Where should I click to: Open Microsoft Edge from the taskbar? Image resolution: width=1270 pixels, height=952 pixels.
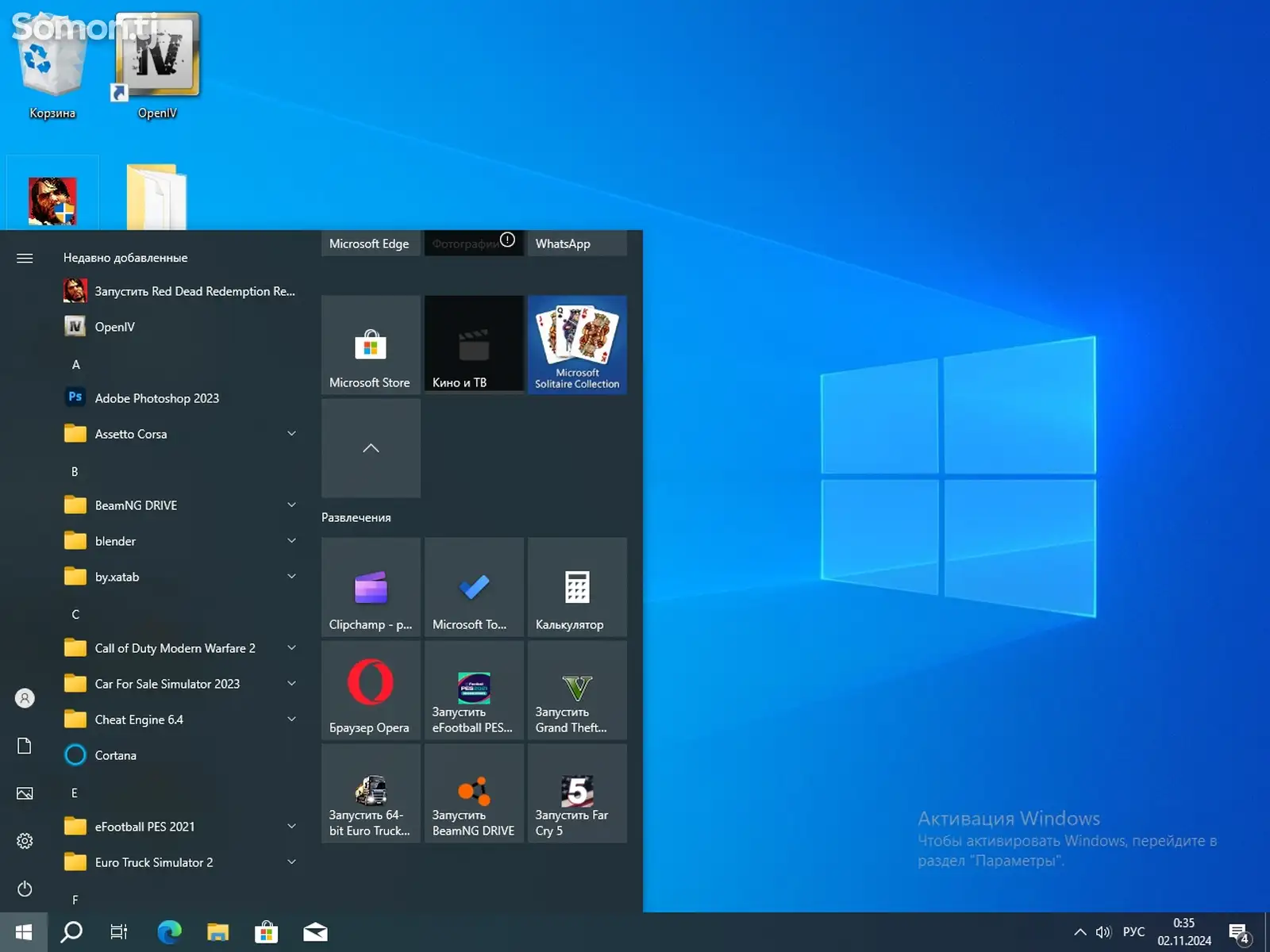[169, 932]
